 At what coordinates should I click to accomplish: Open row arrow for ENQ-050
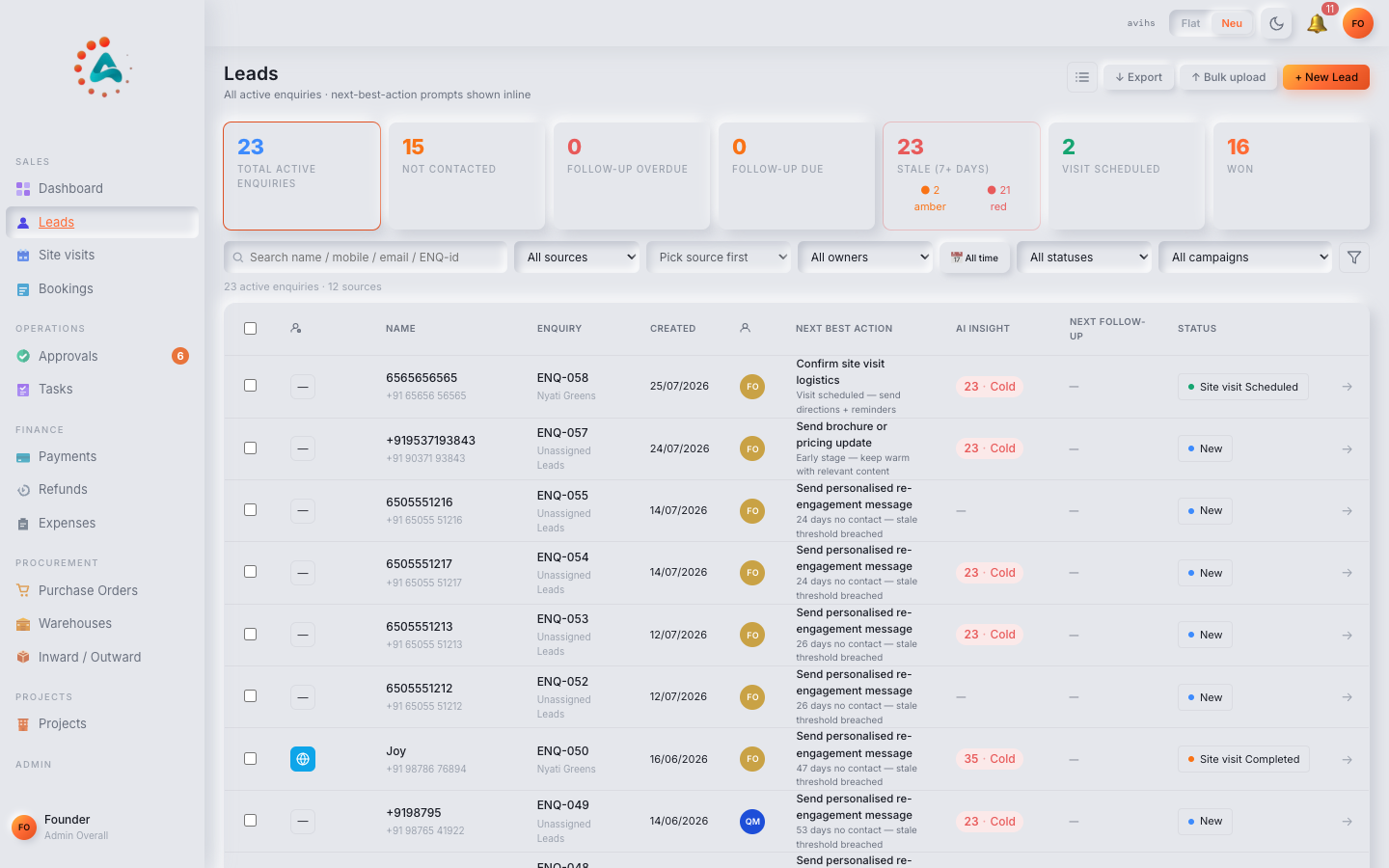pyautogui.click(x=1348, y=760)
